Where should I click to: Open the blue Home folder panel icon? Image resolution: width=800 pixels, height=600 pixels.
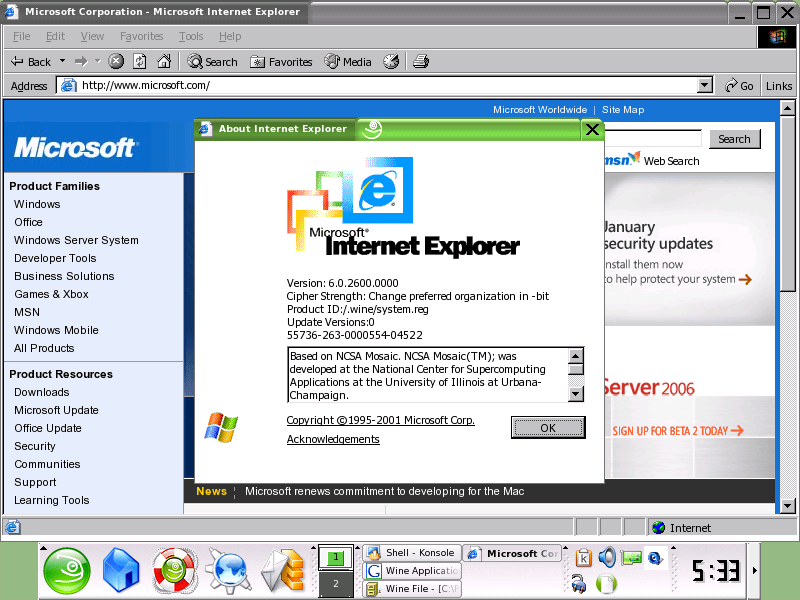click(121, 571)
